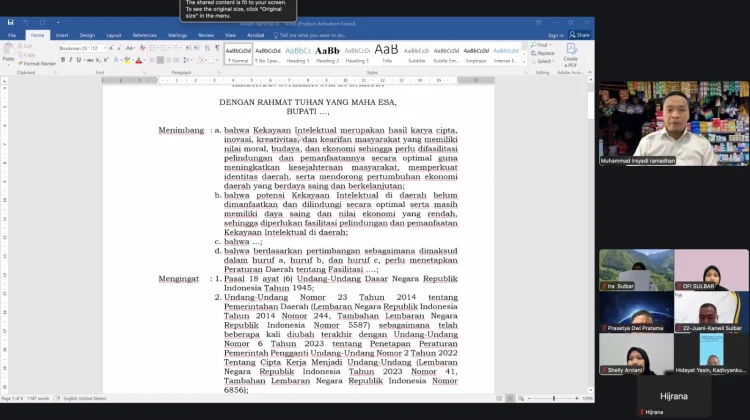750x420 pixels.
Task: Apply the yellow text highlight color
Action: pyautogui.click(x=127, y=60)
